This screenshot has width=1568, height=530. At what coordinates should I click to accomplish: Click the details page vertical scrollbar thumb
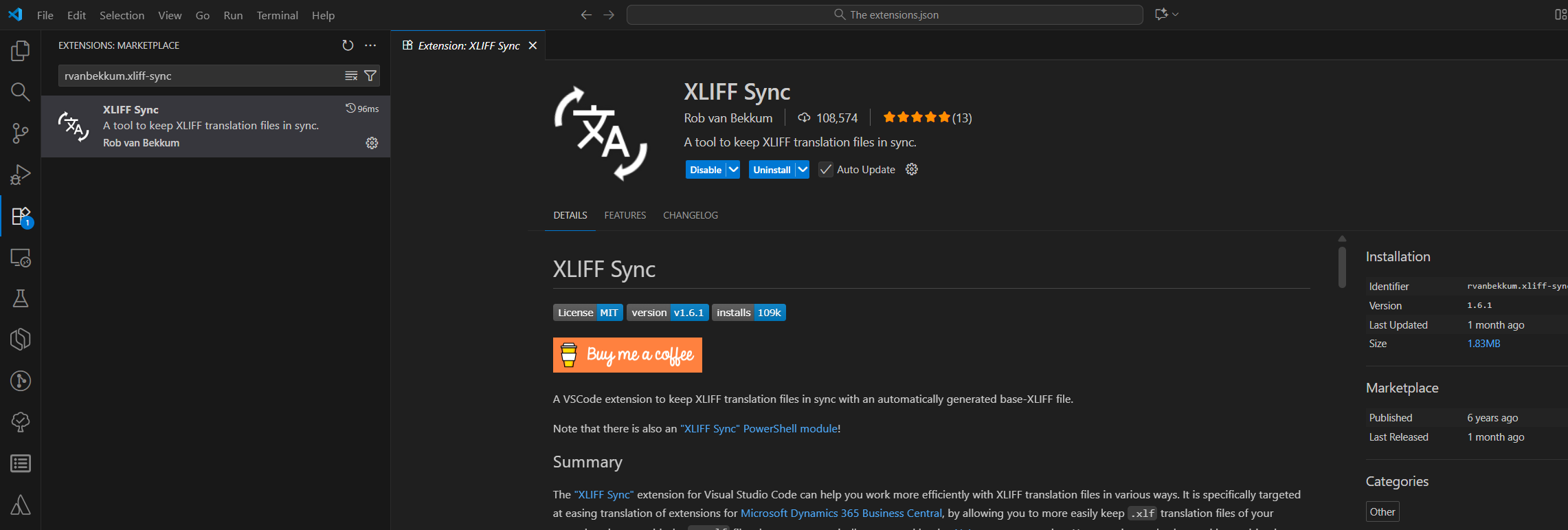click(x=1342, y=267)
